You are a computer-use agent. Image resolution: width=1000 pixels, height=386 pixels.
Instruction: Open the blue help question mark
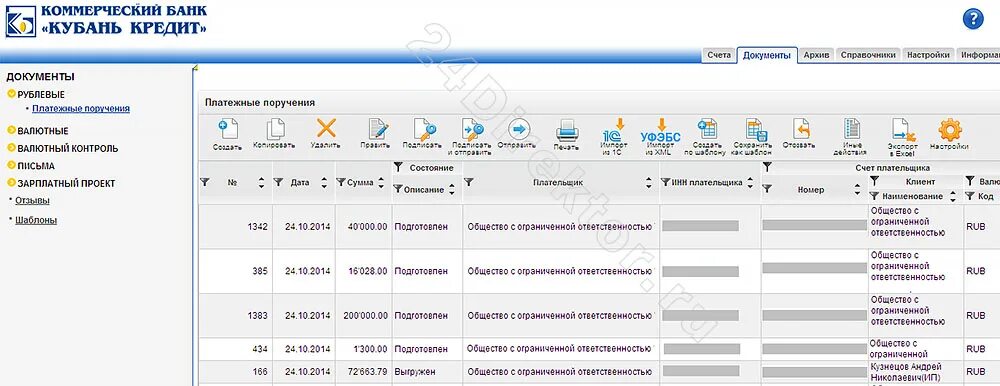[x=973, y=19]
